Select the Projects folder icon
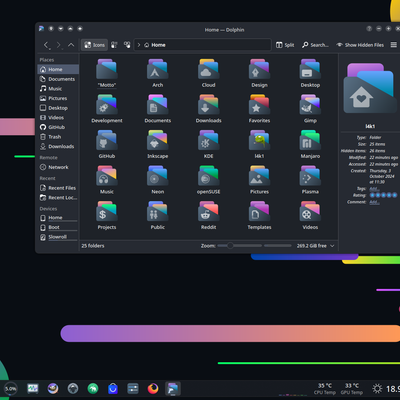Image resolution: width=400 pixels, height=400 pixels. point(107,211)
